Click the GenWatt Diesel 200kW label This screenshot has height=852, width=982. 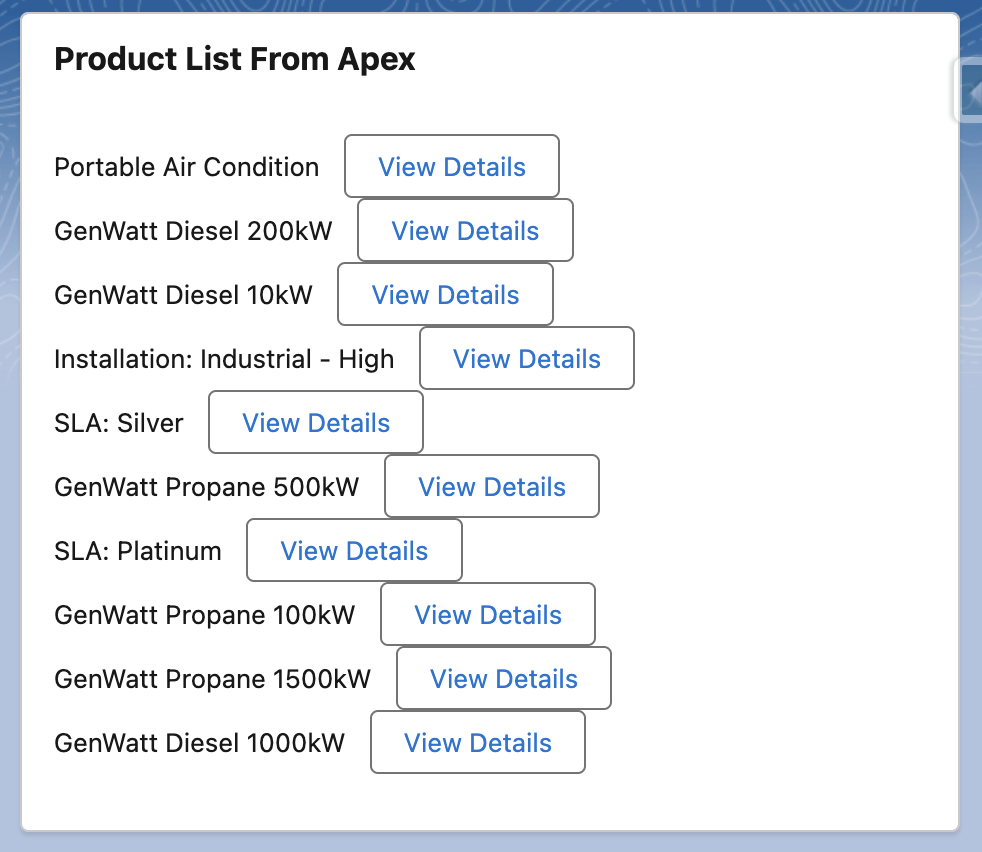pos(194,231)
